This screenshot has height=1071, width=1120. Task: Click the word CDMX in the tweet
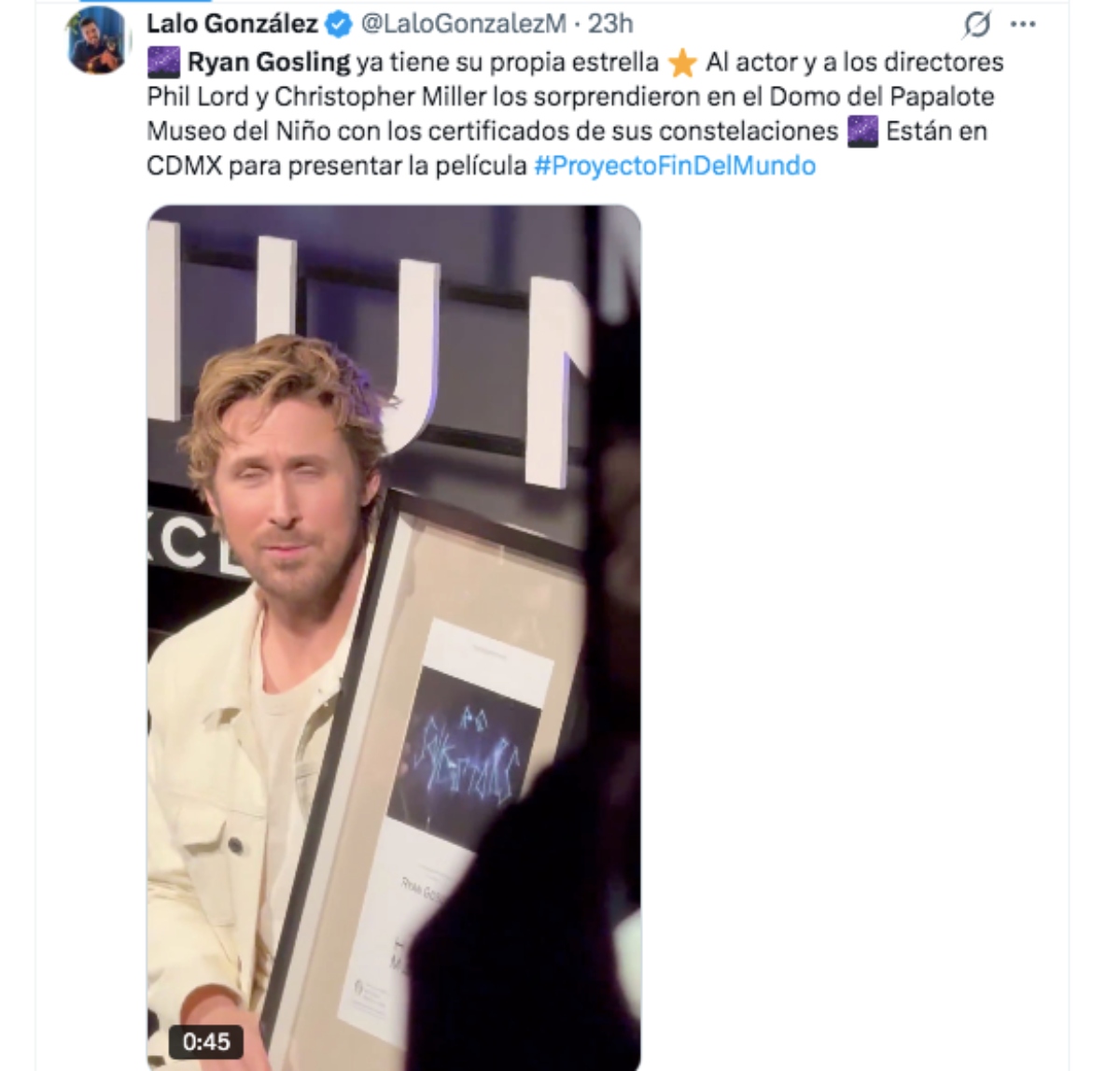coord(184,166)
